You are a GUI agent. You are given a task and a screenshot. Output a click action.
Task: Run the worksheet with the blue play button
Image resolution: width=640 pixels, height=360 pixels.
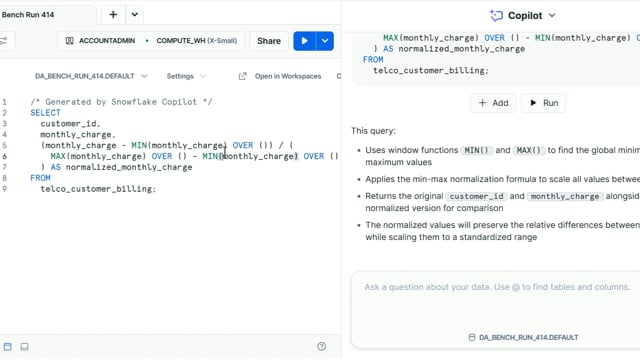tap(304, 41)
